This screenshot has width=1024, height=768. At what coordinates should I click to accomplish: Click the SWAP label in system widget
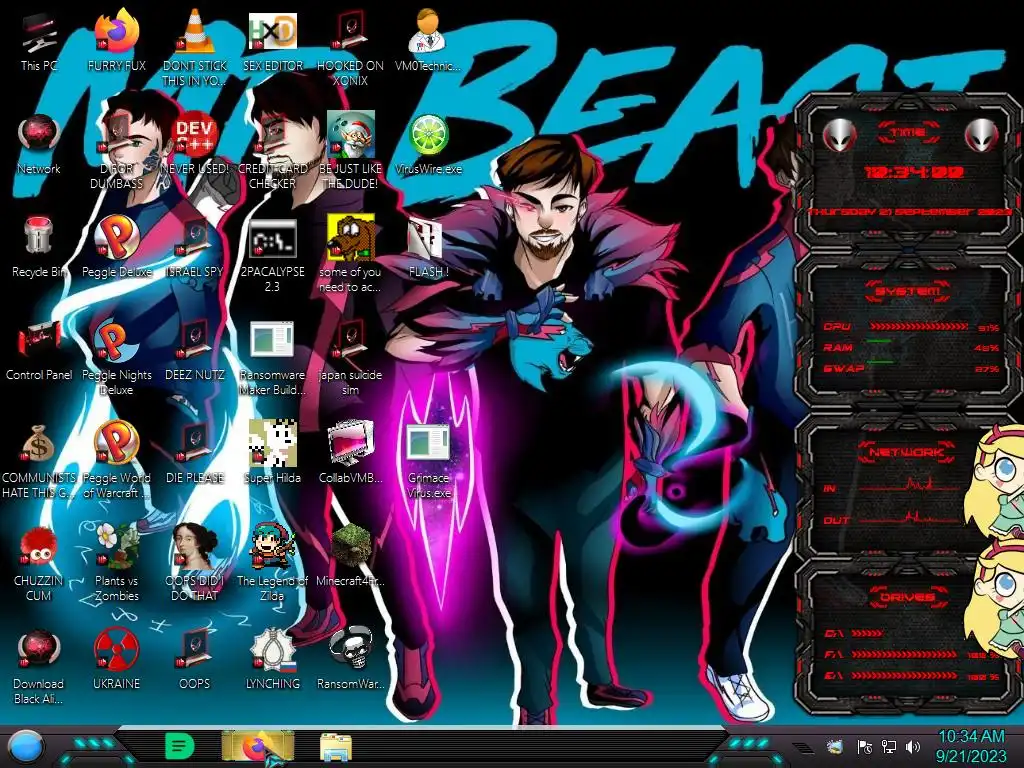click(843, 368)
